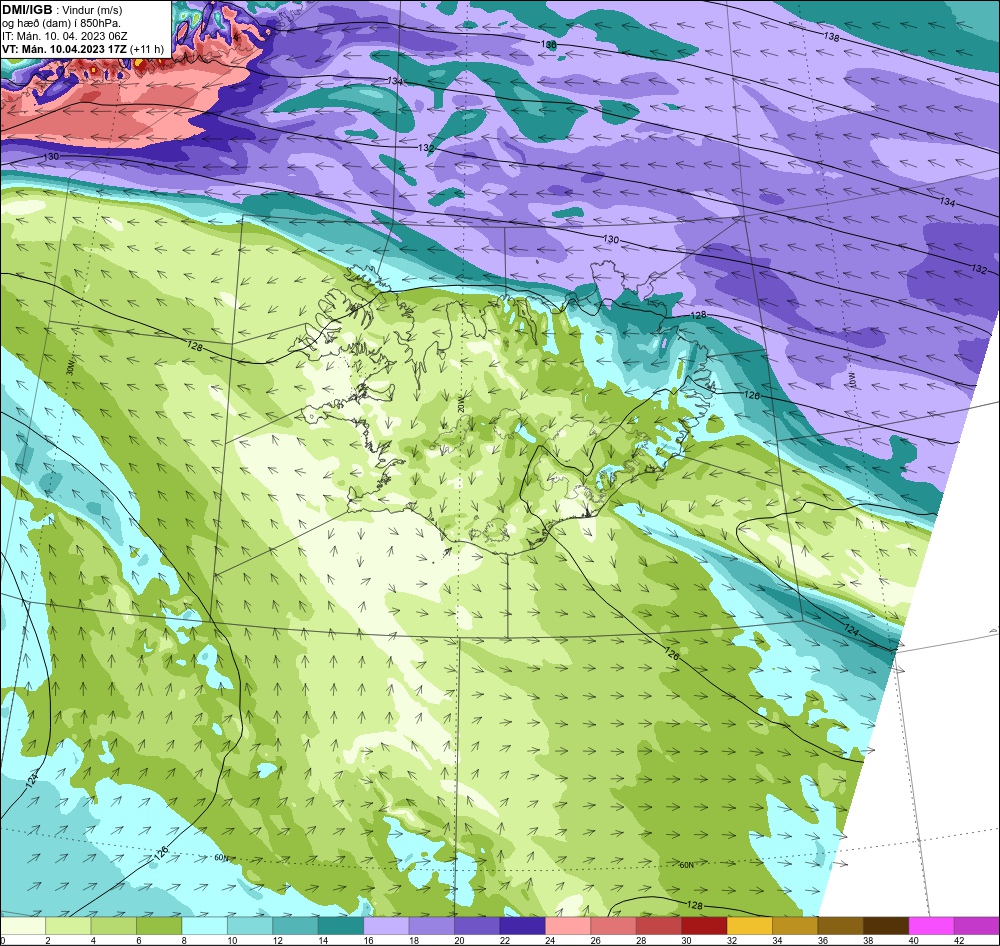Viewport: 1000px width, 946px height.
Task: Click the legend swatch between 34 and 36
Action: tap(795, 925)
